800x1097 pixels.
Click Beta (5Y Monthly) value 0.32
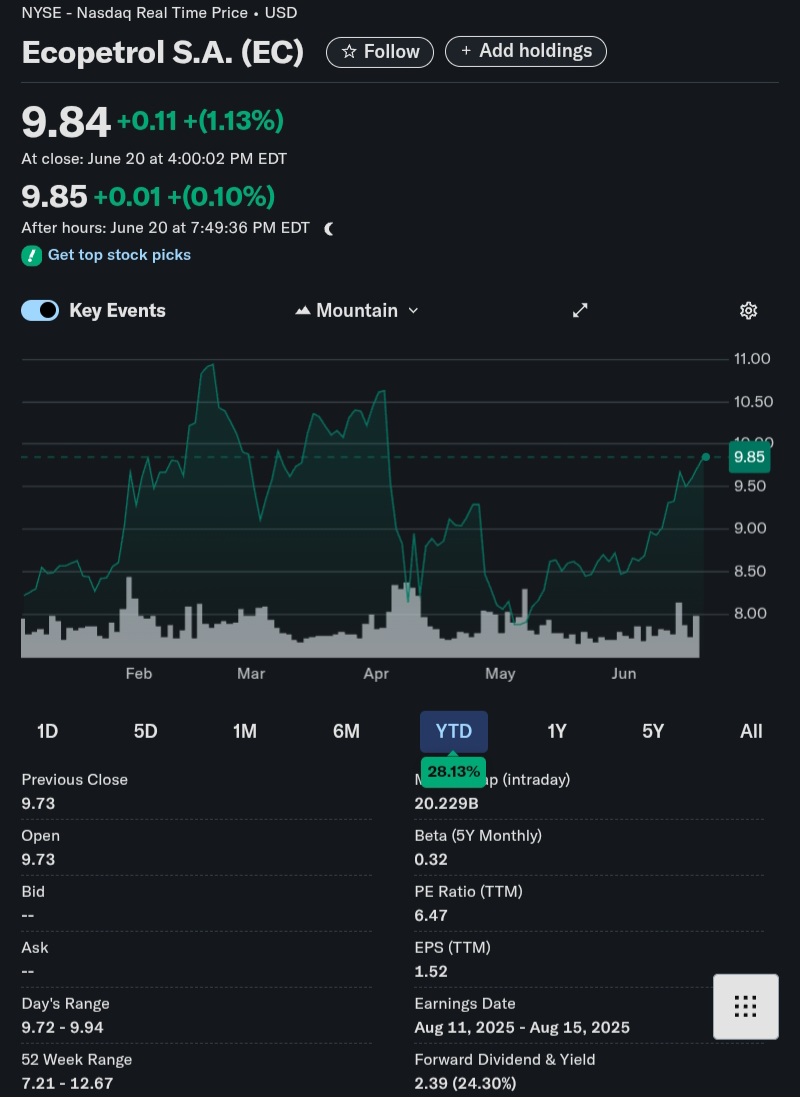[431, 860]
